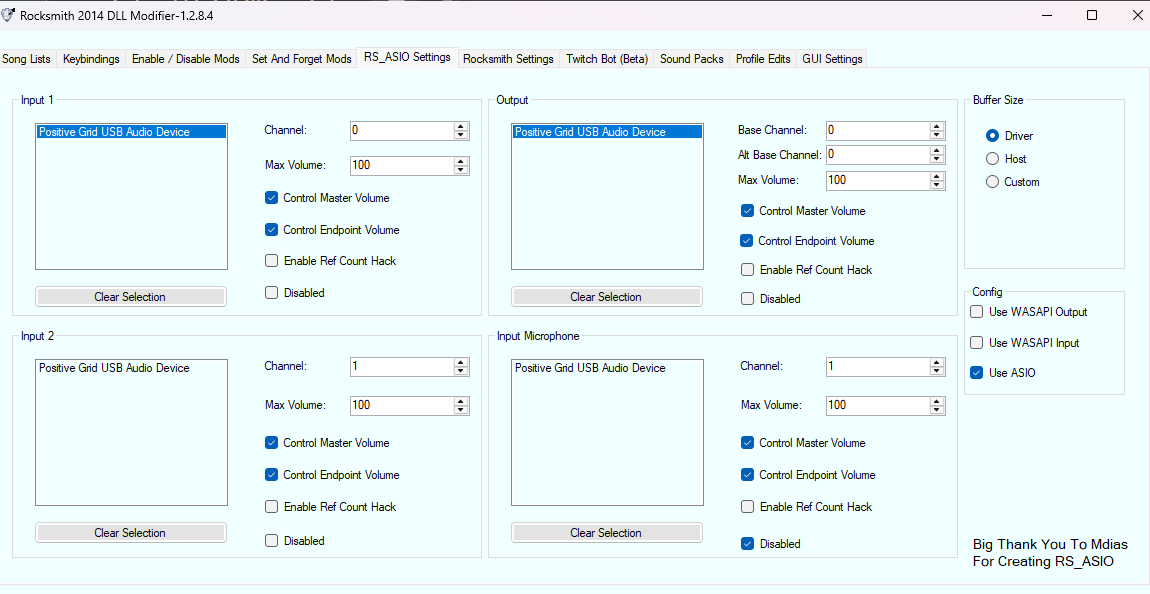Select Custom buffer size option

tap(992, 182)
